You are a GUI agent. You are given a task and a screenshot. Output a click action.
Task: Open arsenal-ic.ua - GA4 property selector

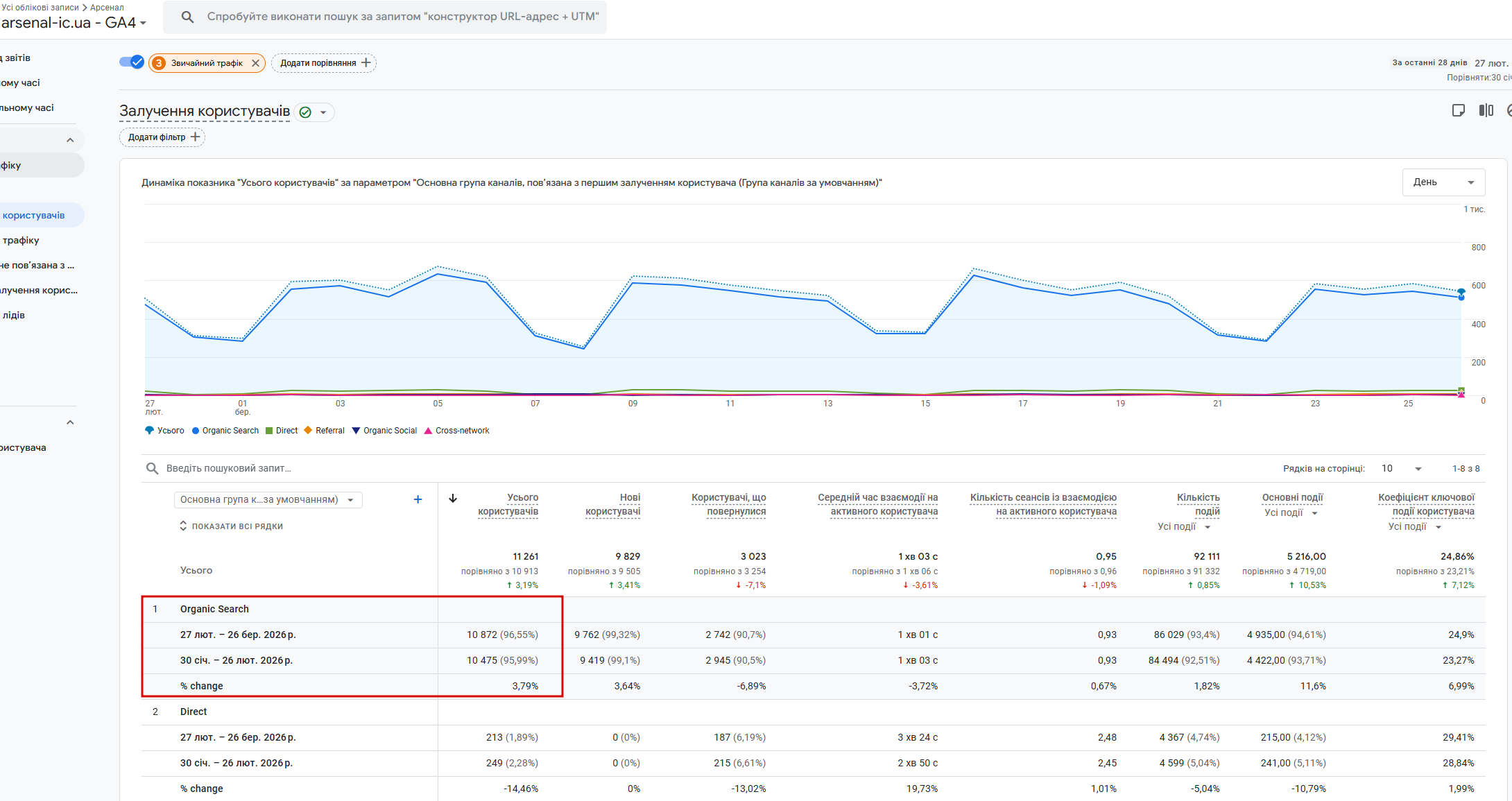[74, 23]
